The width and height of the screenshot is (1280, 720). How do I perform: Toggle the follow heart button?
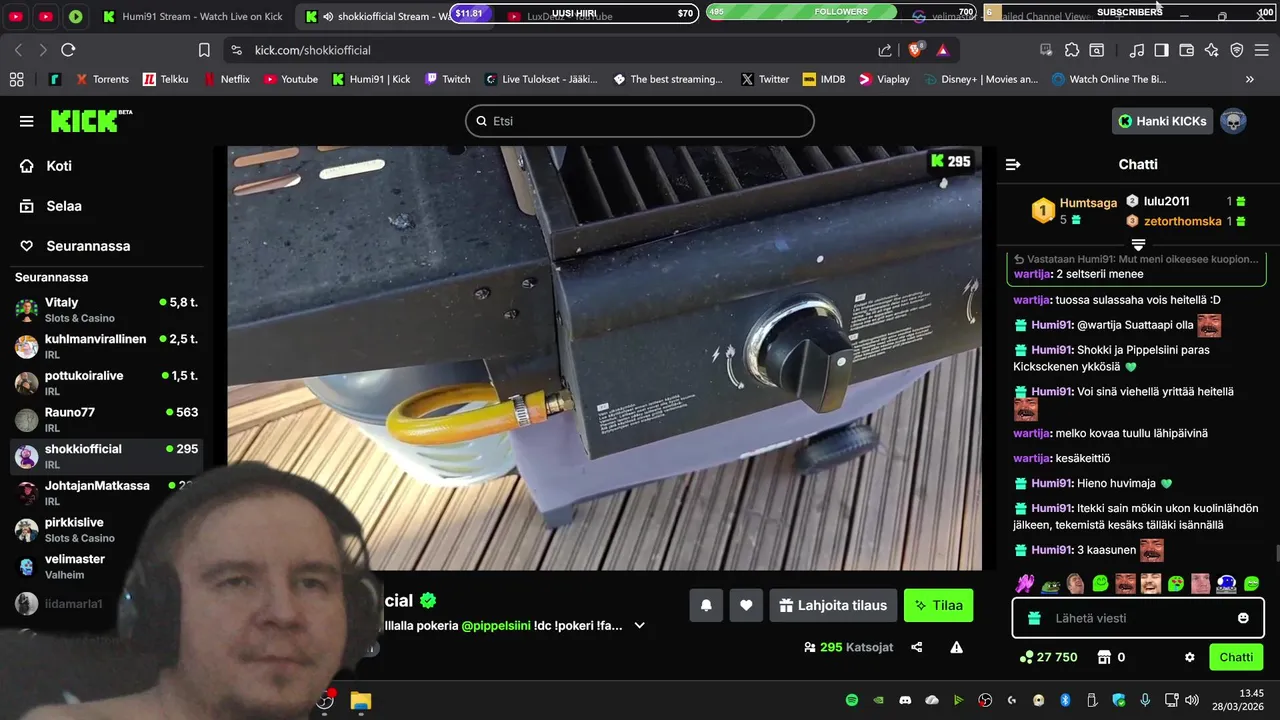point(746,605)
